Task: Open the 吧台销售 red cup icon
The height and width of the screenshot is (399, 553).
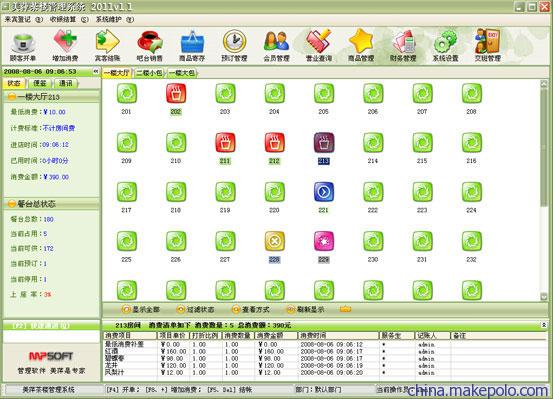Action: click(x=150, y=46)
